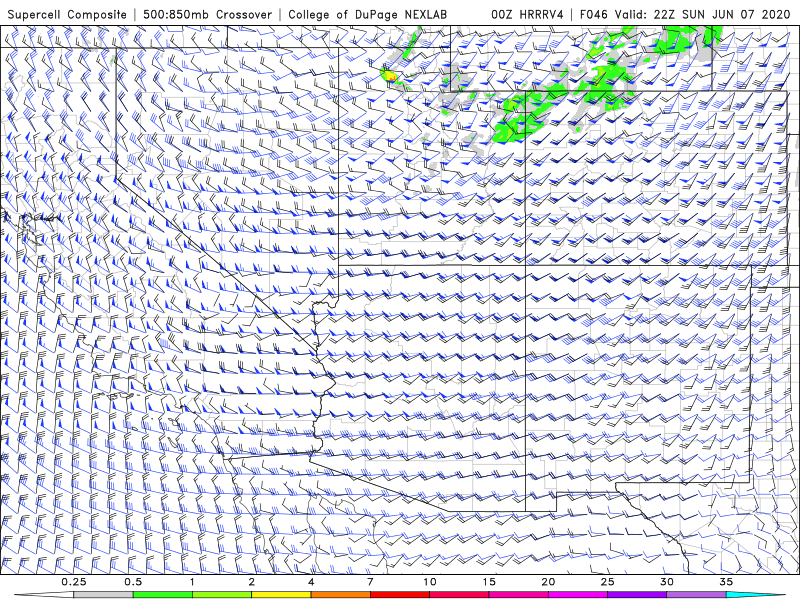Select the gray 0.25–0.5 color bar segment
This screenshot has width=800, height=600.
tap(103, 595)
